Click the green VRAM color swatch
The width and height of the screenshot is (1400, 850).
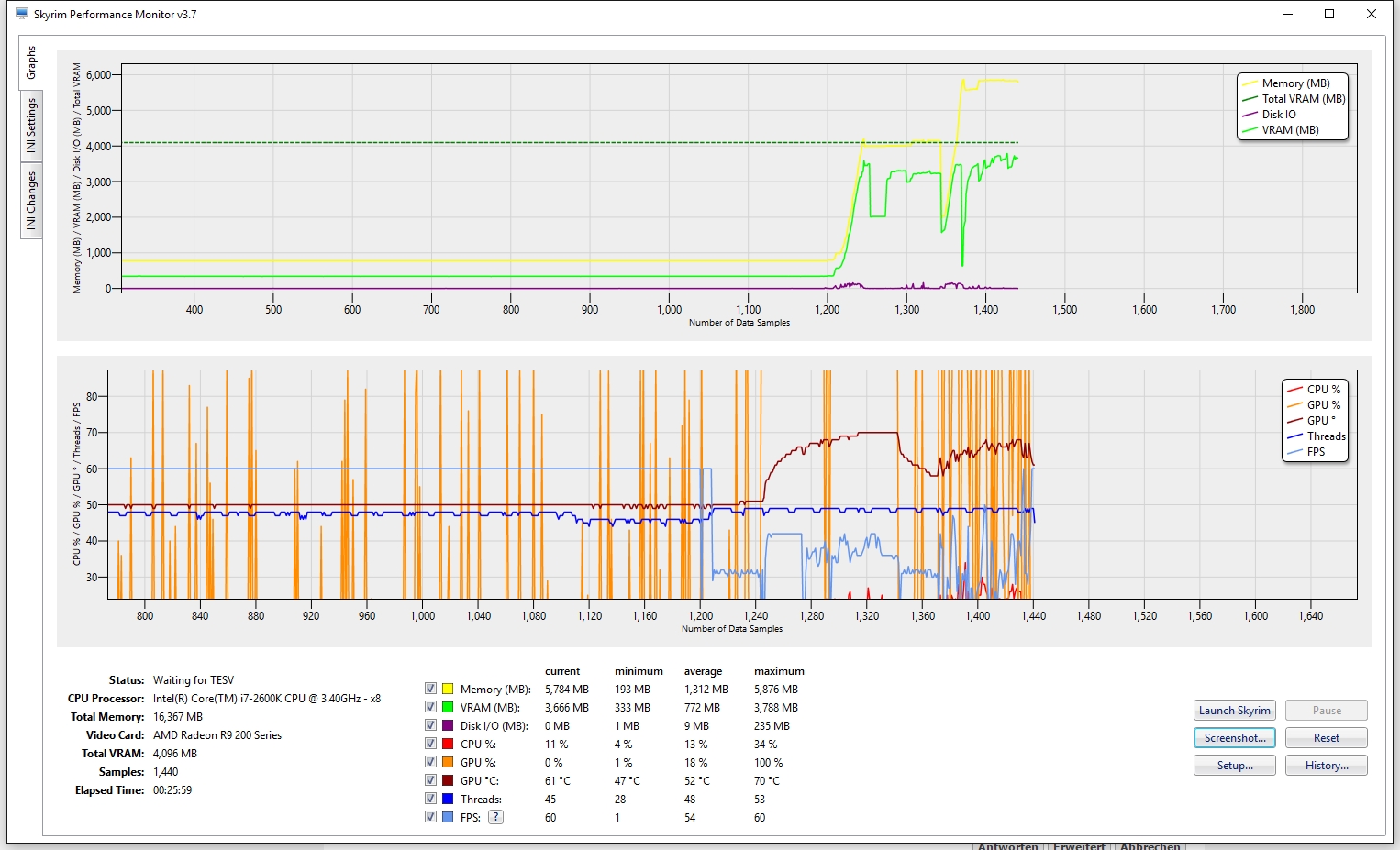(448, 707)
